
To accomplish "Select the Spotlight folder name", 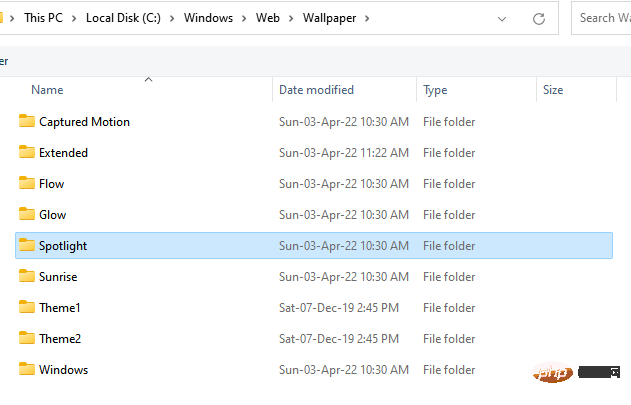I will point(63,246).
